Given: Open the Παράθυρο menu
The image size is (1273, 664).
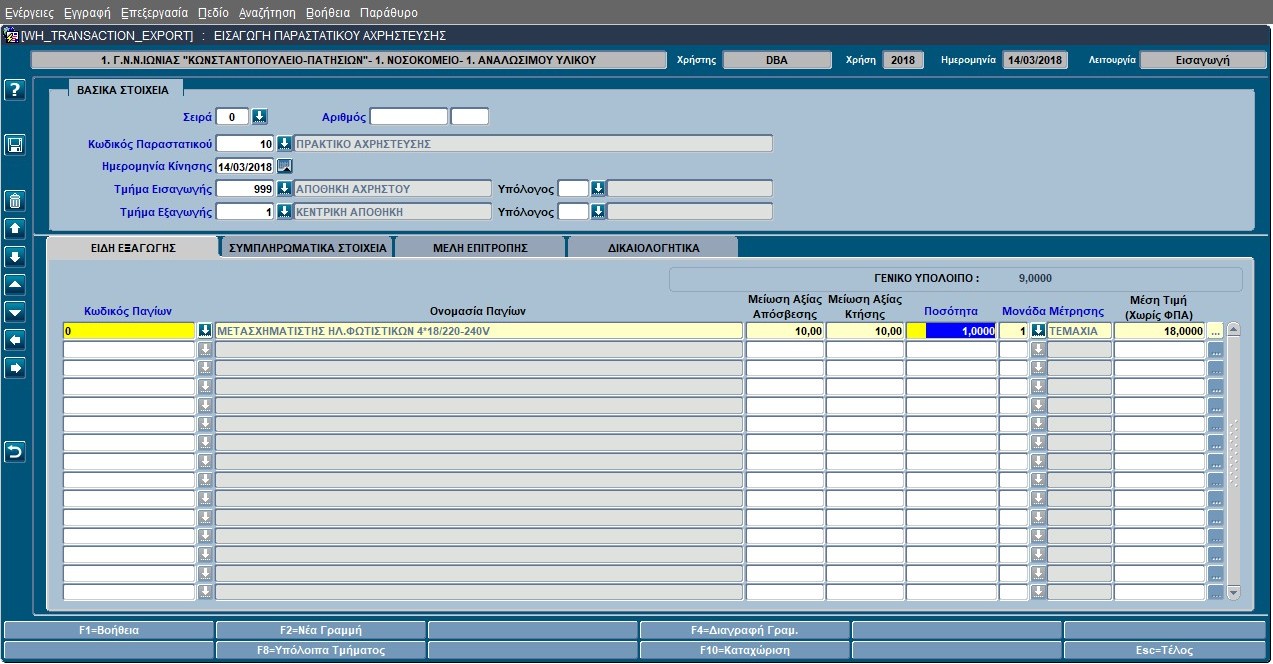Looking at the screenshot, I should pyautogui.click(x=388, y=13).
